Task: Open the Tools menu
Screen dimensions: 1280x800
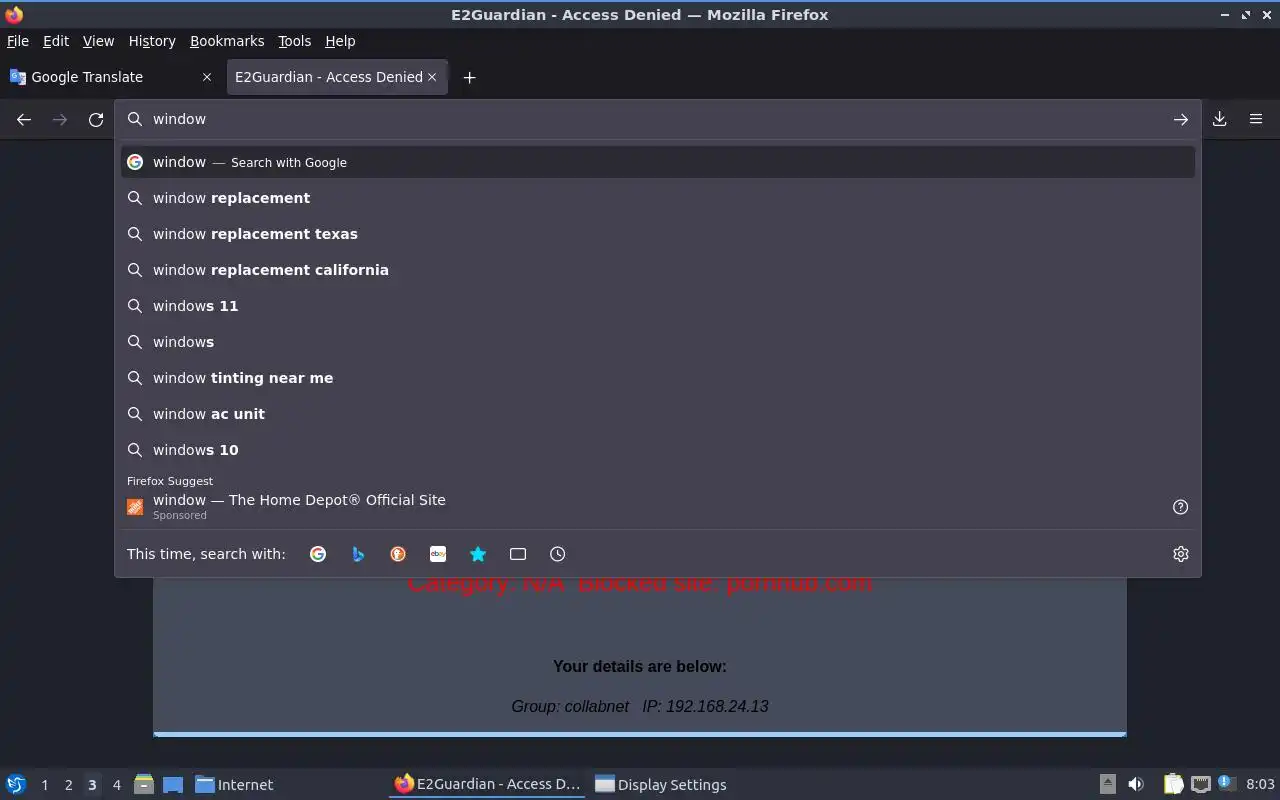Action: click(x=294, y=41)
